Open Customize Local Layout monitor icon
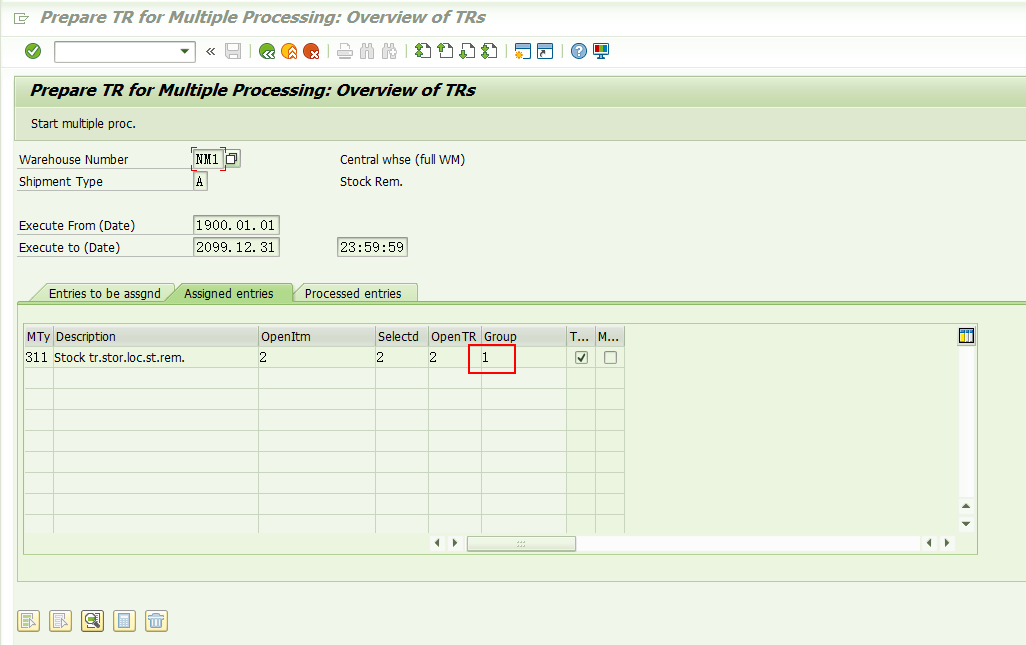 click(601, 51)
